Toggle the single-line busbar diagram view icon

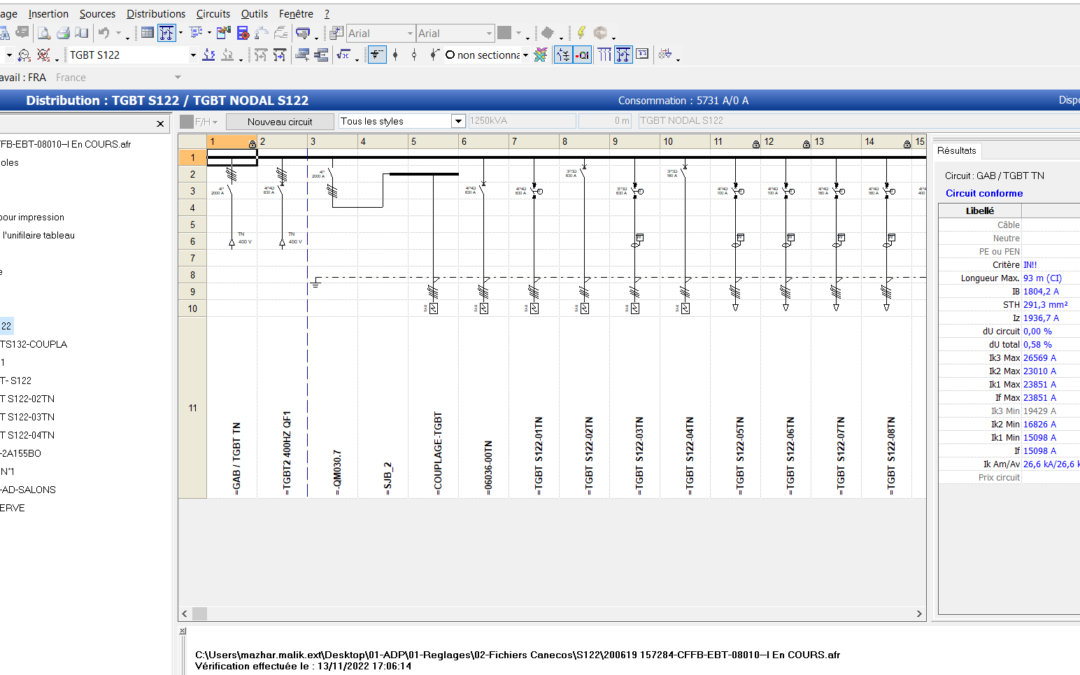(x=167, y=32)
